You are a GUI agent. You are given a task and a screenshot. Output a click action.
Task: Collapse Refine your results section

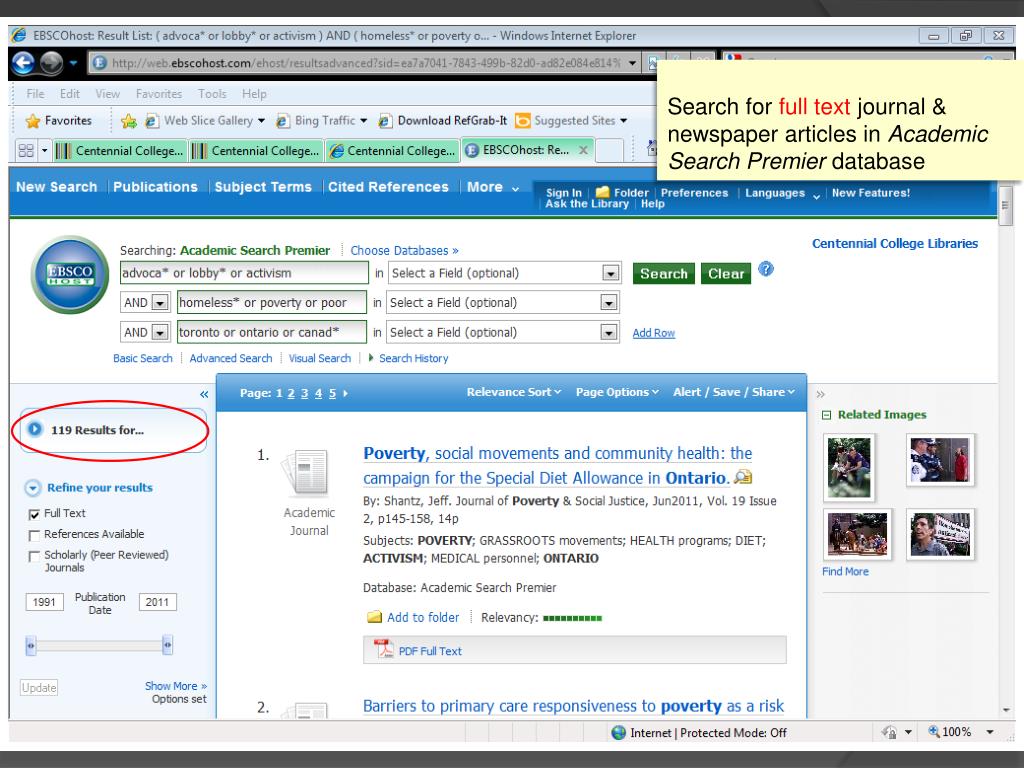32,488
